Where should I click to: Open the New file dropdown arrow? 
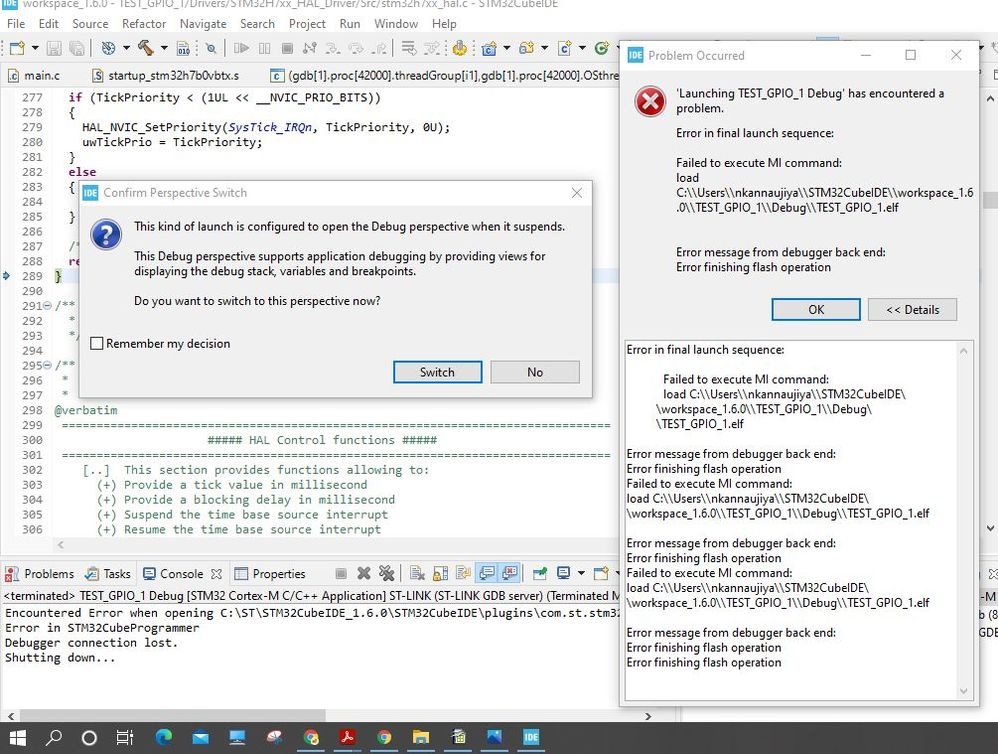[x=34, y=48]
